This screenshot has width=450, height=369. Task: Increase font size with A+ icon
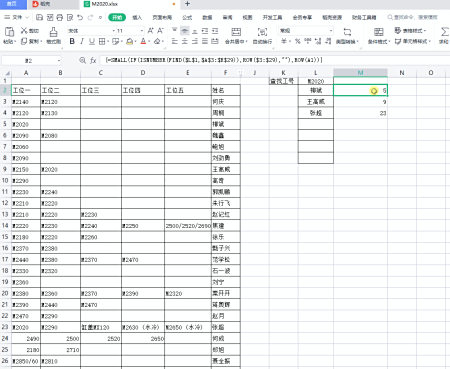click(150, 31)
